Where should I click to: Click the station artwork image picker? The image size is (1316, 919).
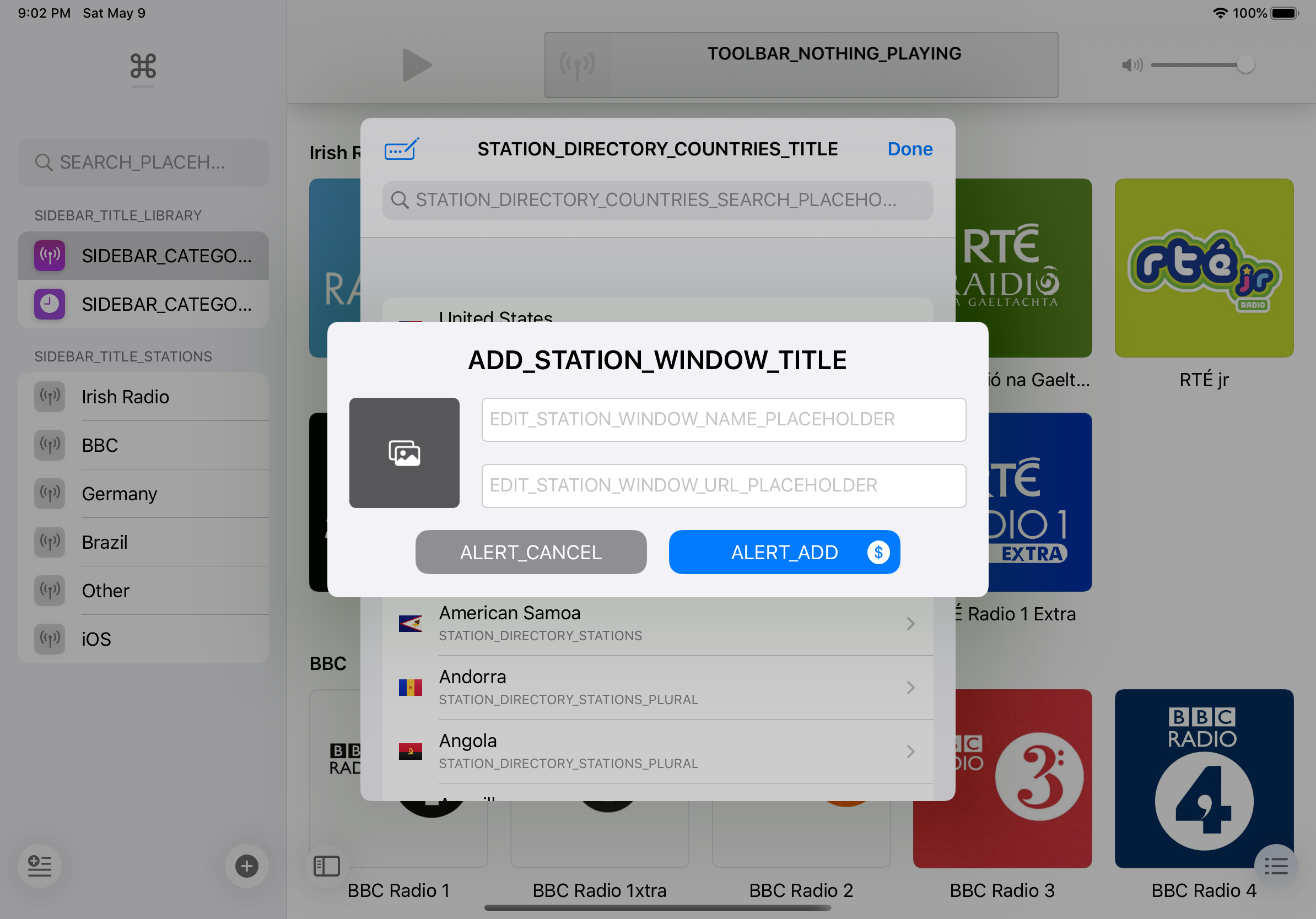tap(404, 453)
